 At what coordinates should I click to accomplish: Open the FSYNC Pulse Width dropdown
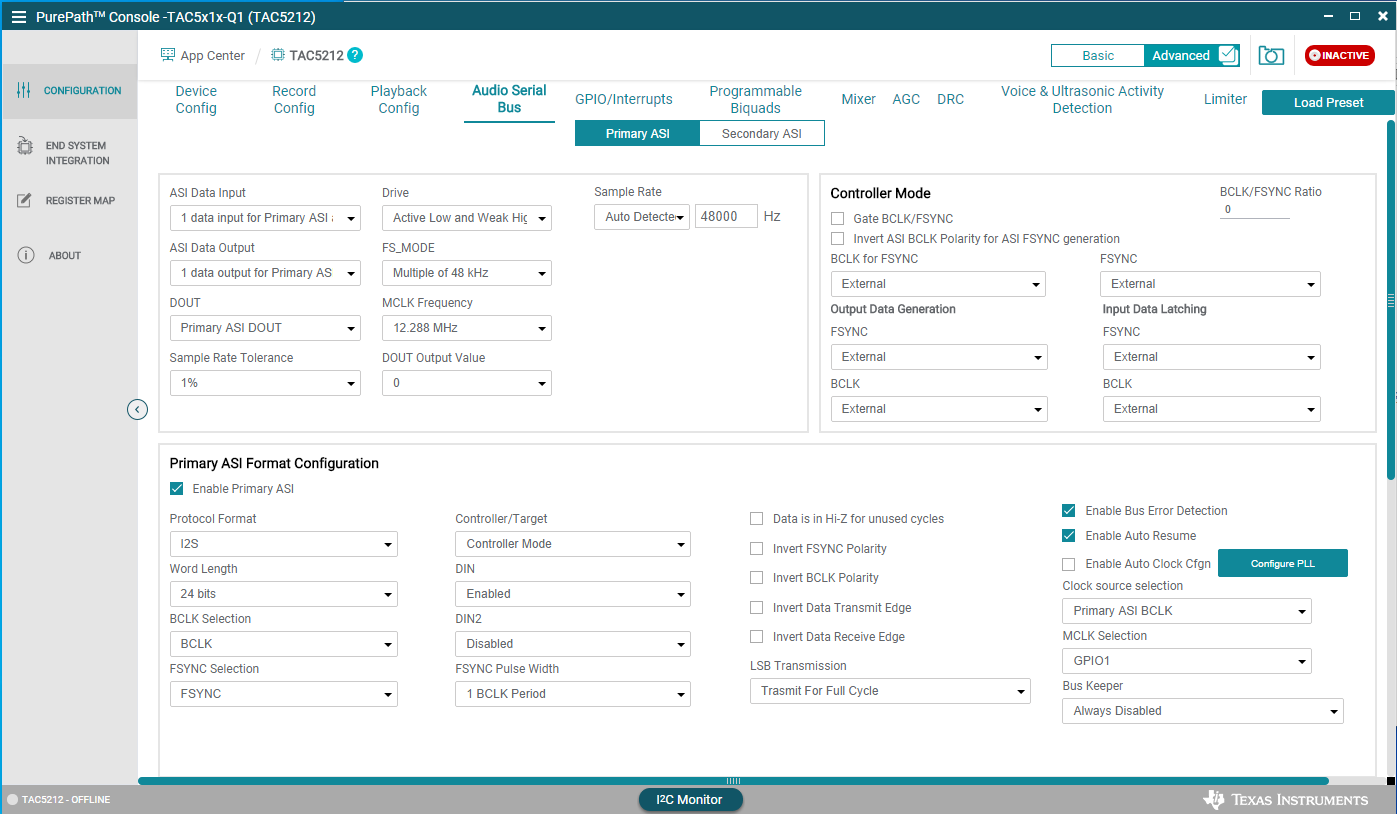tap(573, 694)
